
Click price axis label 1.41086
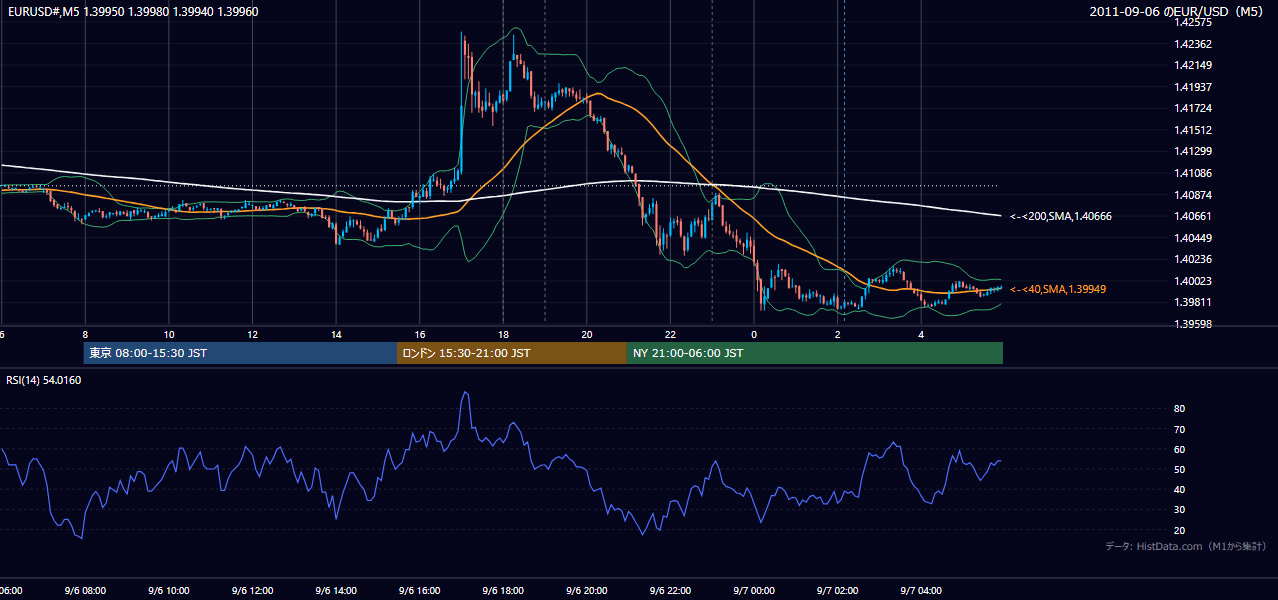click(1192, 173)
